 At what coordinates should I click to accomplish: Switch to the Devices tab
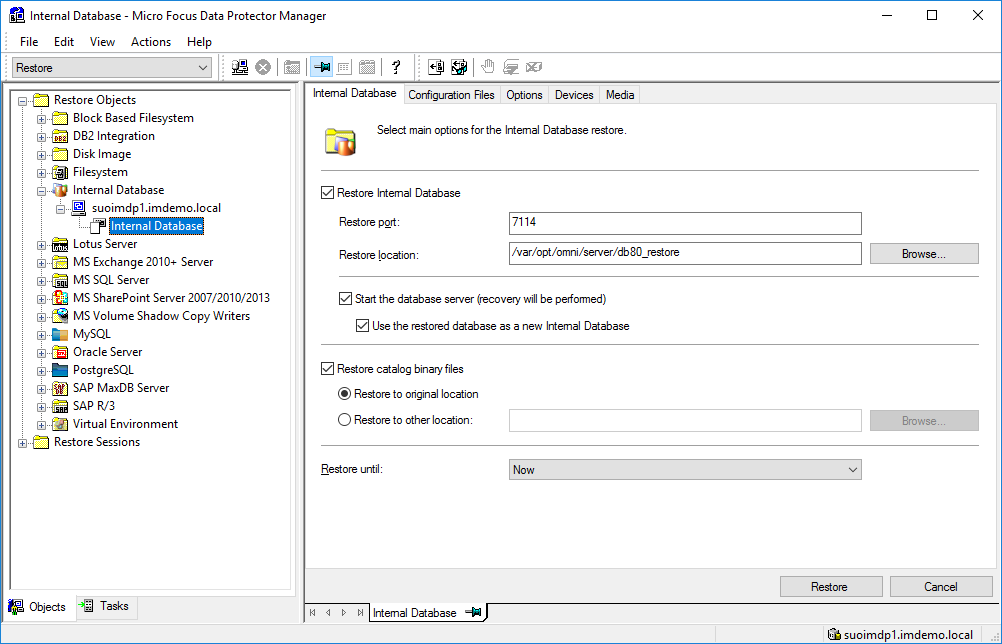574,95
